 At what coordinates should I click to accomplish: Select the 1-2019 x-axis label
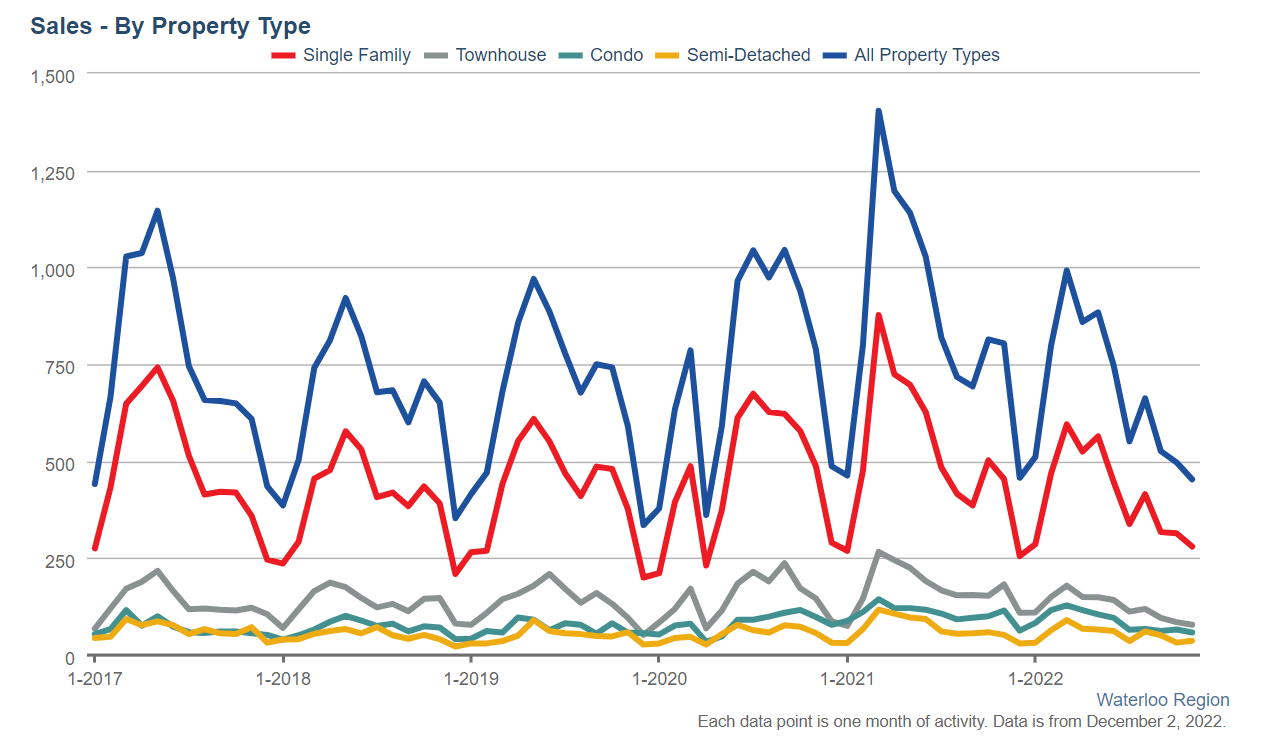pyautogui.click(x=471, y=679)
